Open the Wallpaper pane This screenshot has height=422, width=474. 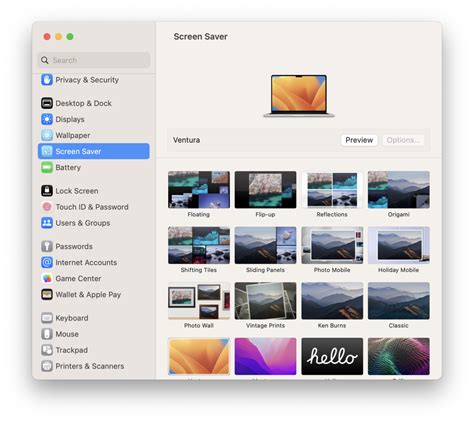click(x=73, y=135)
